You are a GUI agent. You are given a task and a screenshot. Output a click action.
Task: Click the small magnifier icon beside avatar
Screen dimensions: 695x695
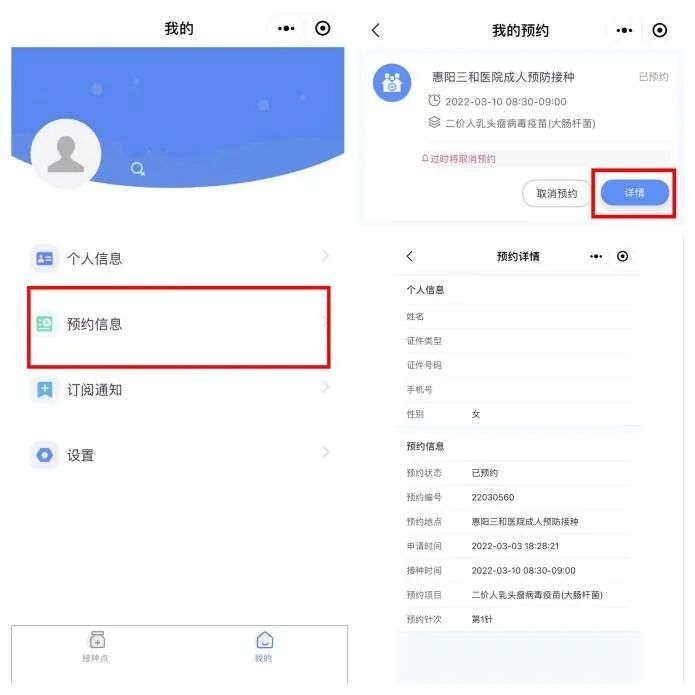[137, 169]
